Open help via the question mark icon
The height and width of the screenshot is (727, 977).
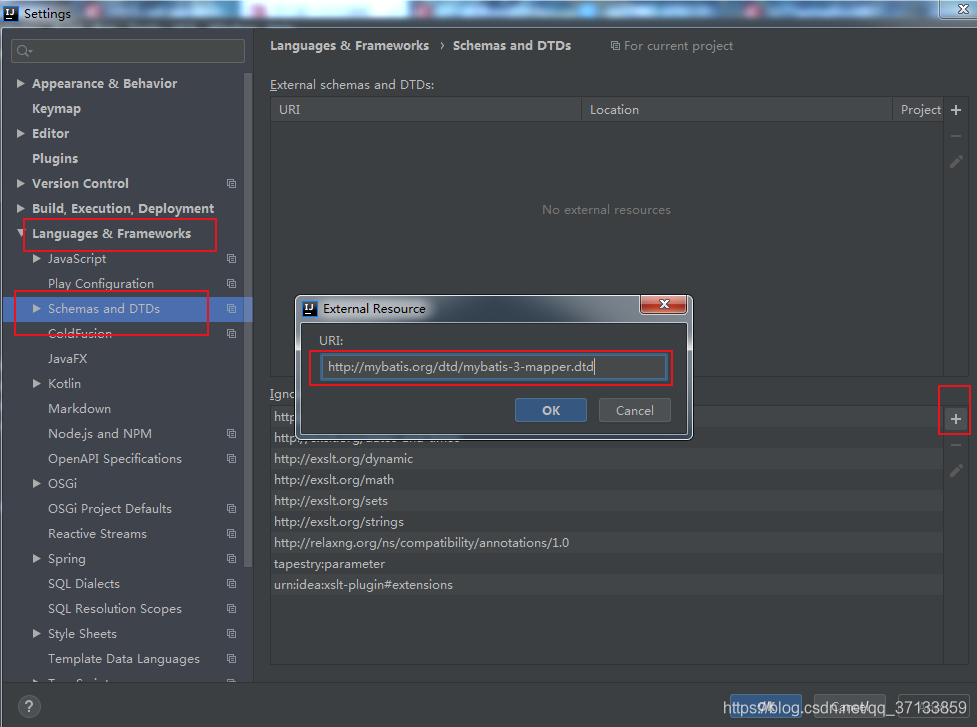coord(28,706)
